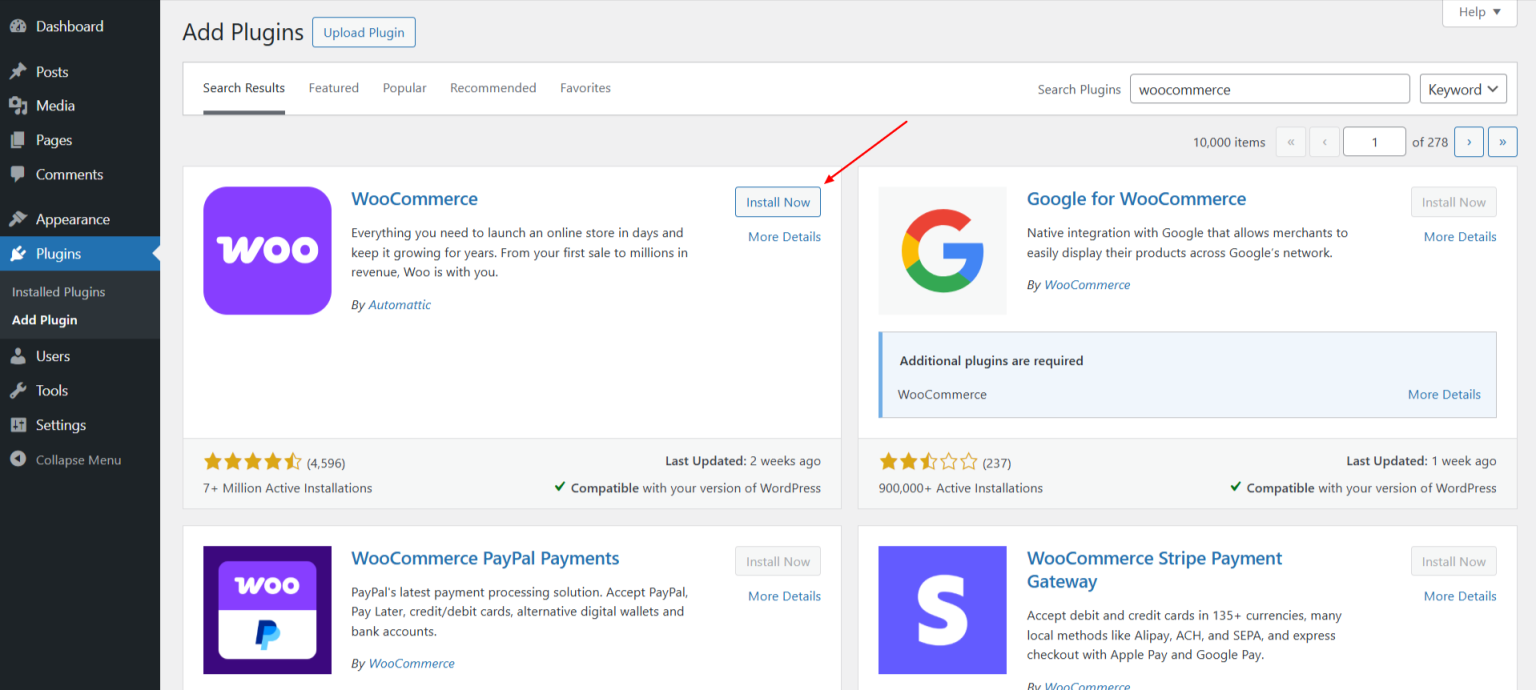Select the Tools wrench icon

pos(20,390)
